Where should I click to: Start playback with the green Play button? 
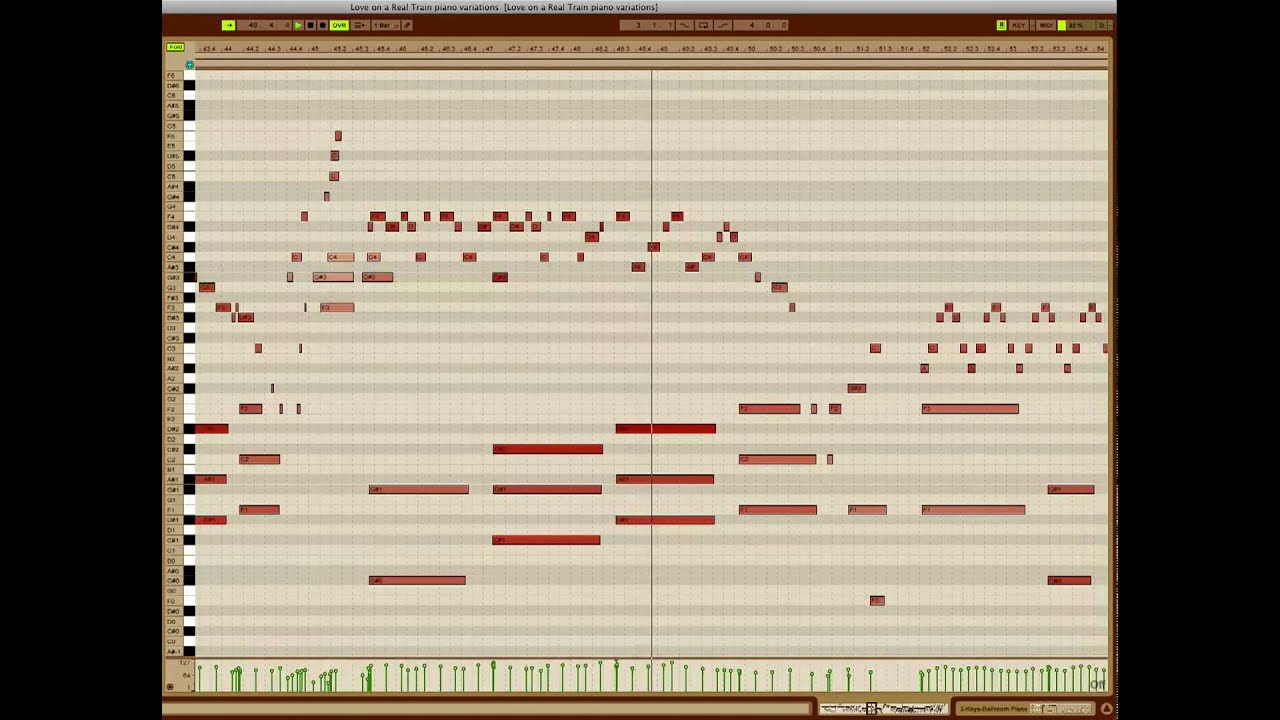298,25
